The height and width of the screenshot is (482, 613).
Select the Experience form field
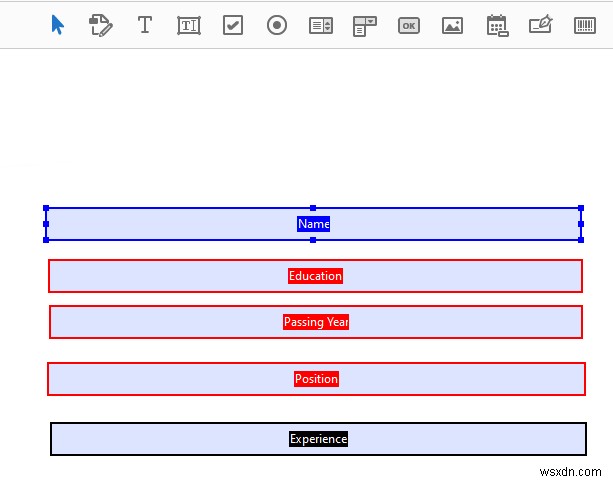click(318, 439)
